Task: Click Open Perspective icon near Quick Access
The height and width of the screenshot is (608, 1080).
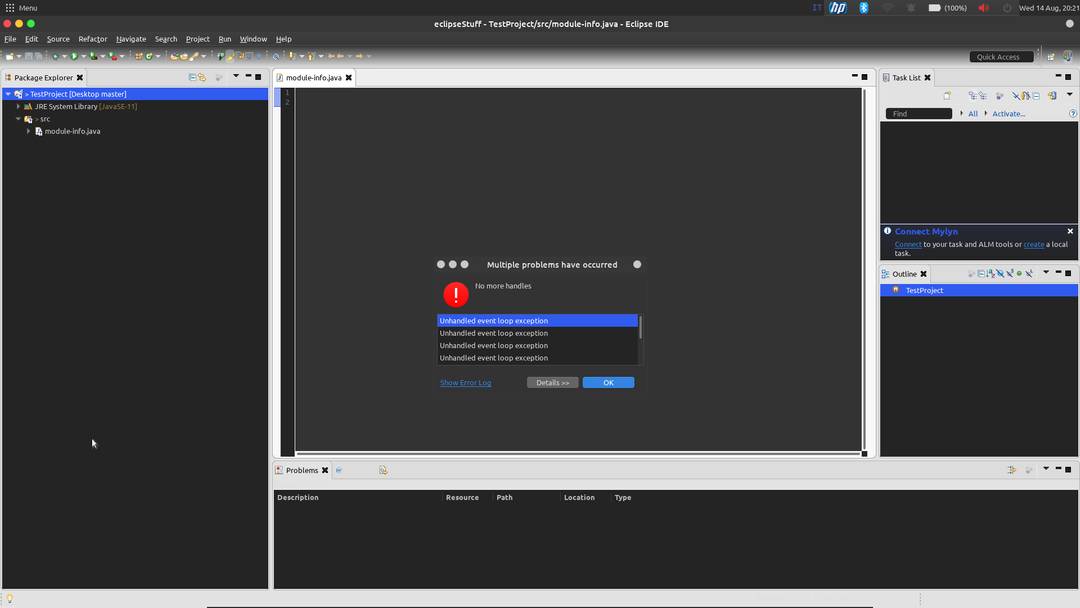Action: click(1051, 56)
